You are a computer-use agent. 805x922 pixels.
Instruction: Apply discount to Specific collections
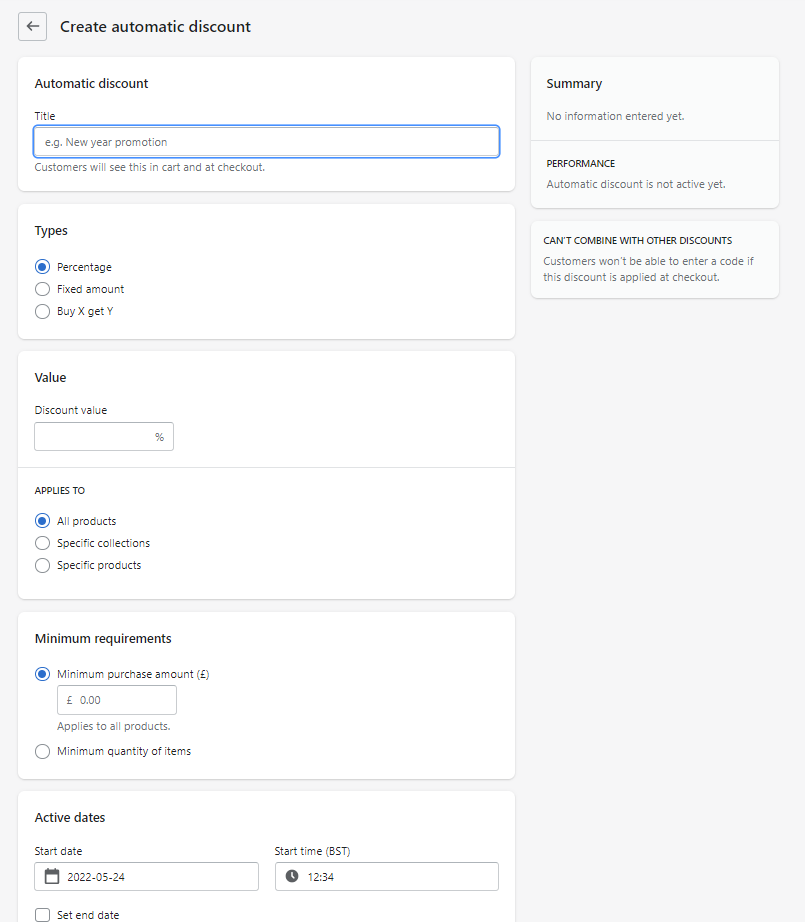pos(42,543)
